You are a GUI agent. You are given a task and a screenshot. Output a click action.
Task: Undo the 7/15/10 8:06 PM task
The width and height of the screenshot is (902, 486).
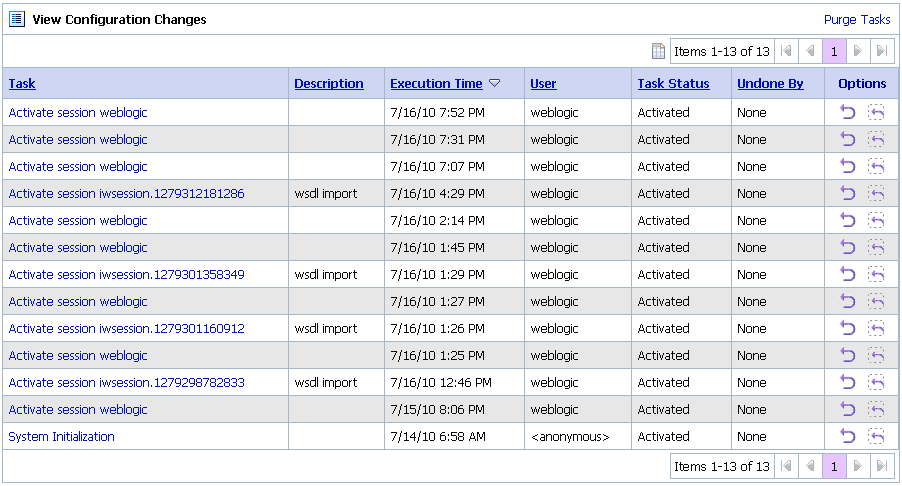point(848,410)
